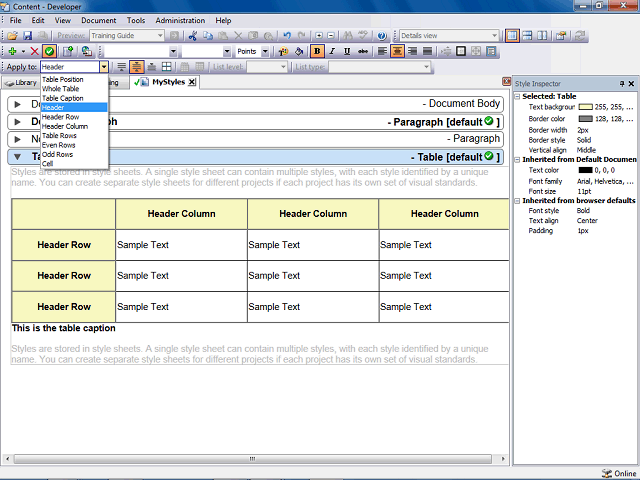Switch to the Library tab
This screenshot has width=640, height=480.
point(20,83)
